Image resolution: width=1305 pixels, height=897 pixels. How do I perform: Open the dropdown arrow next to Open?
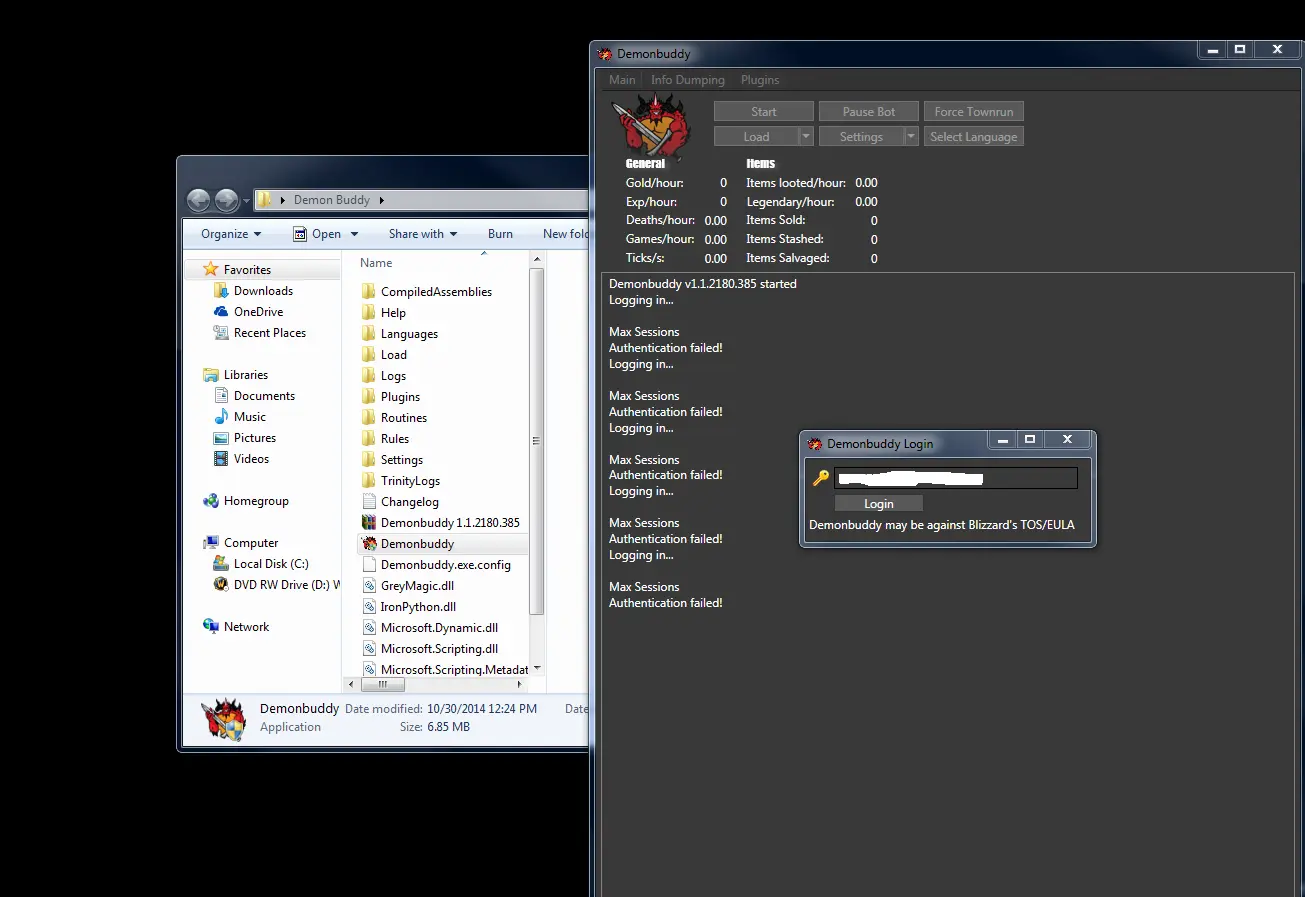coord(353,234)
